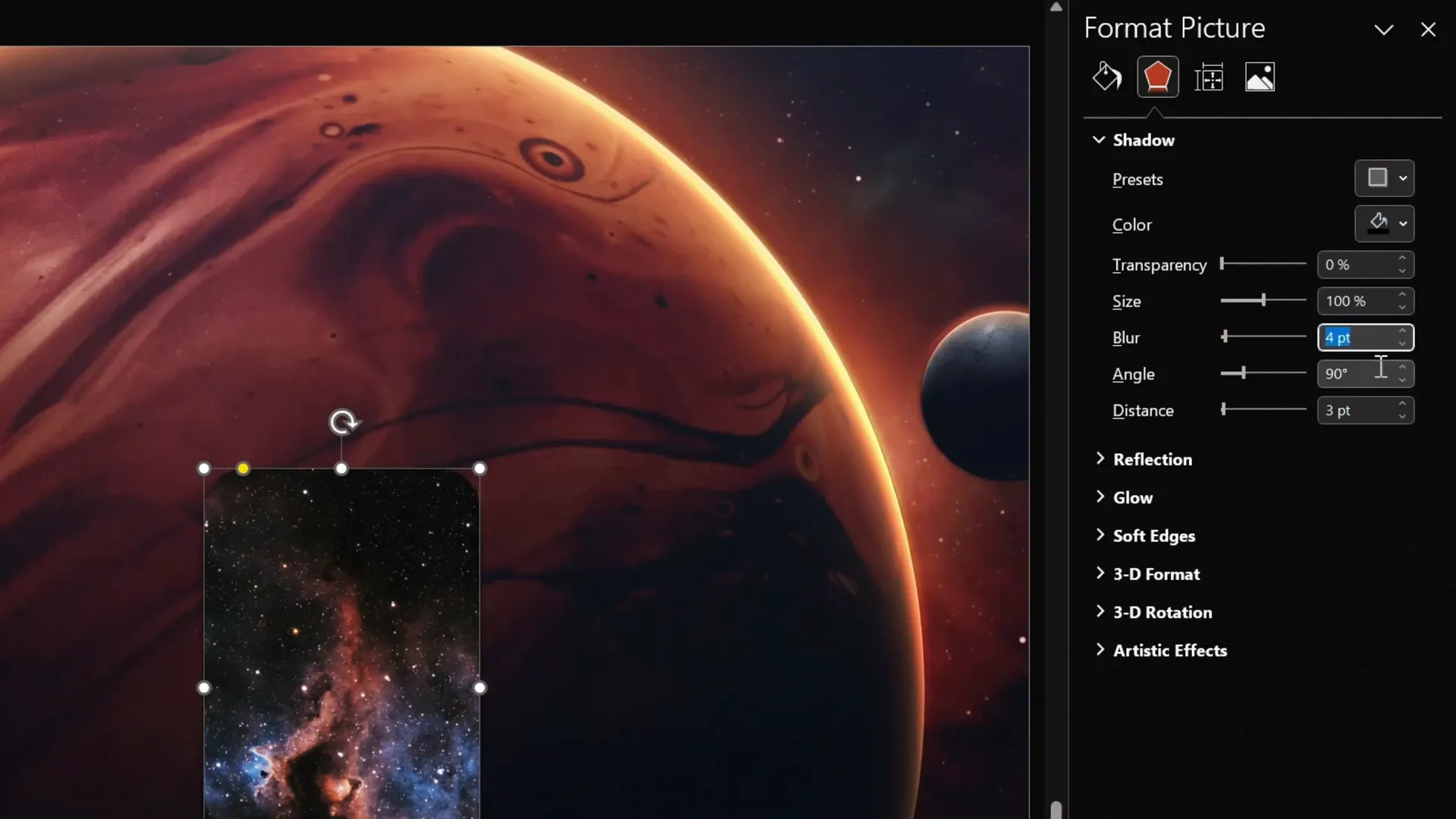The height and width of the screenshot is (819, 1456).
Task: Select the Effects pentagon tab
Action: (1157, 77)
